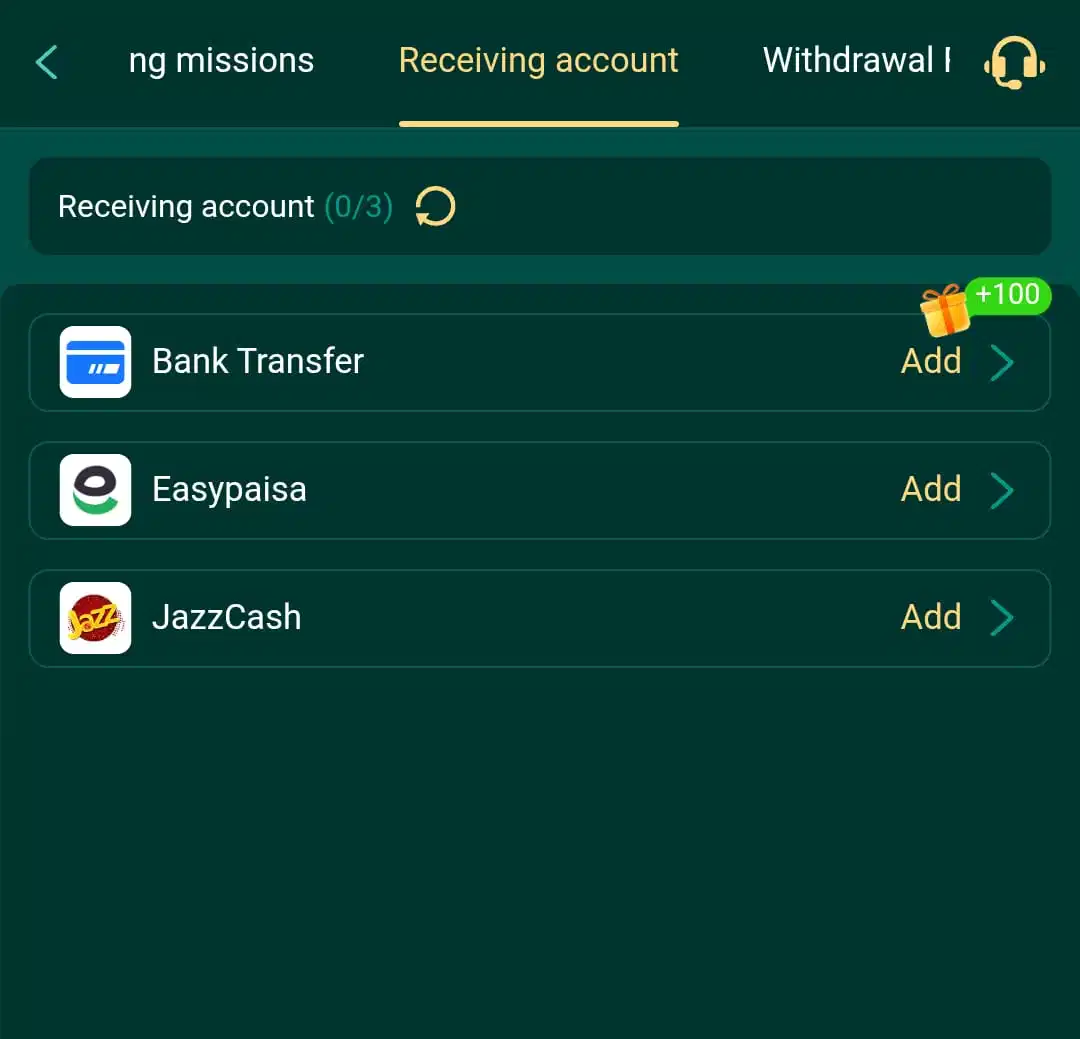
Task: Expand JazzCash row chevron
Action: click(1002, 618)
